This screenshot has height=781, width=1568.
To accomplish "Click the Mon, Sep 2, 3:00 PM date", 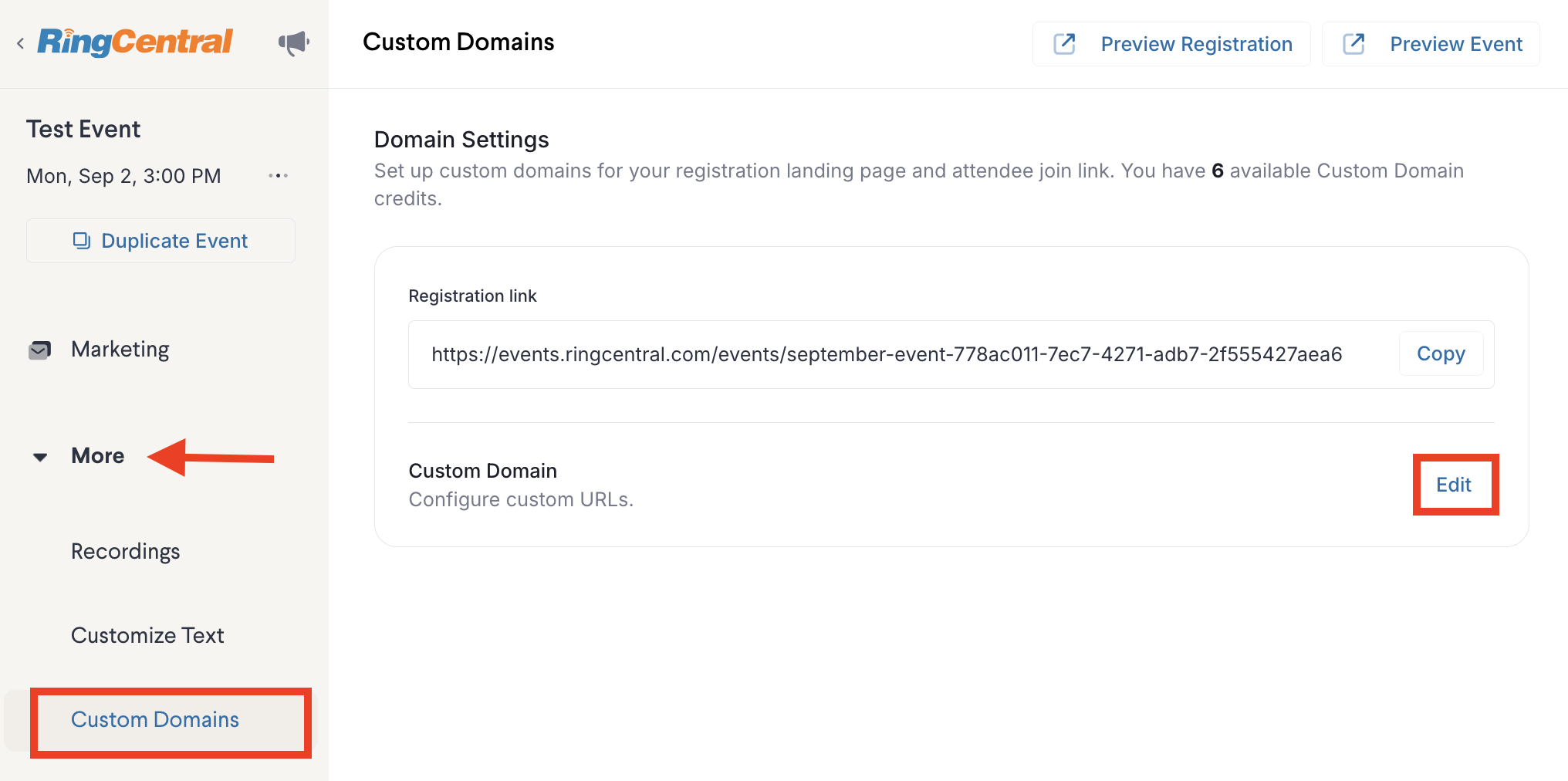I will point(123,176).
